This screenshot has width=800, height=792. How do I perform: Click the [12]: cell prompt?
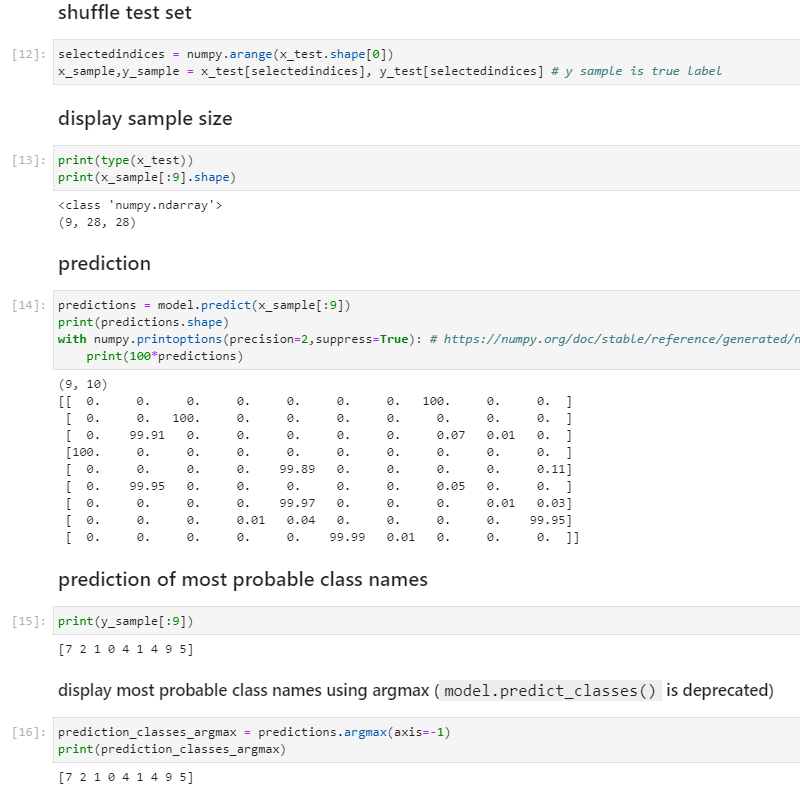pyautogui.click(x=29, y=54)
